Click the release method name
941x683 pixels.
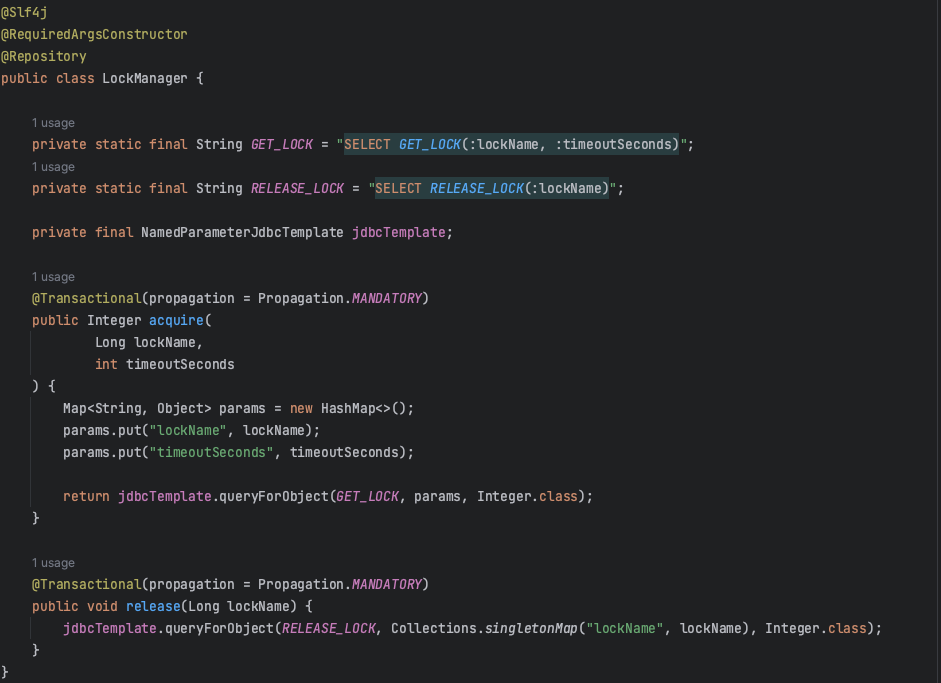point(153,607)
